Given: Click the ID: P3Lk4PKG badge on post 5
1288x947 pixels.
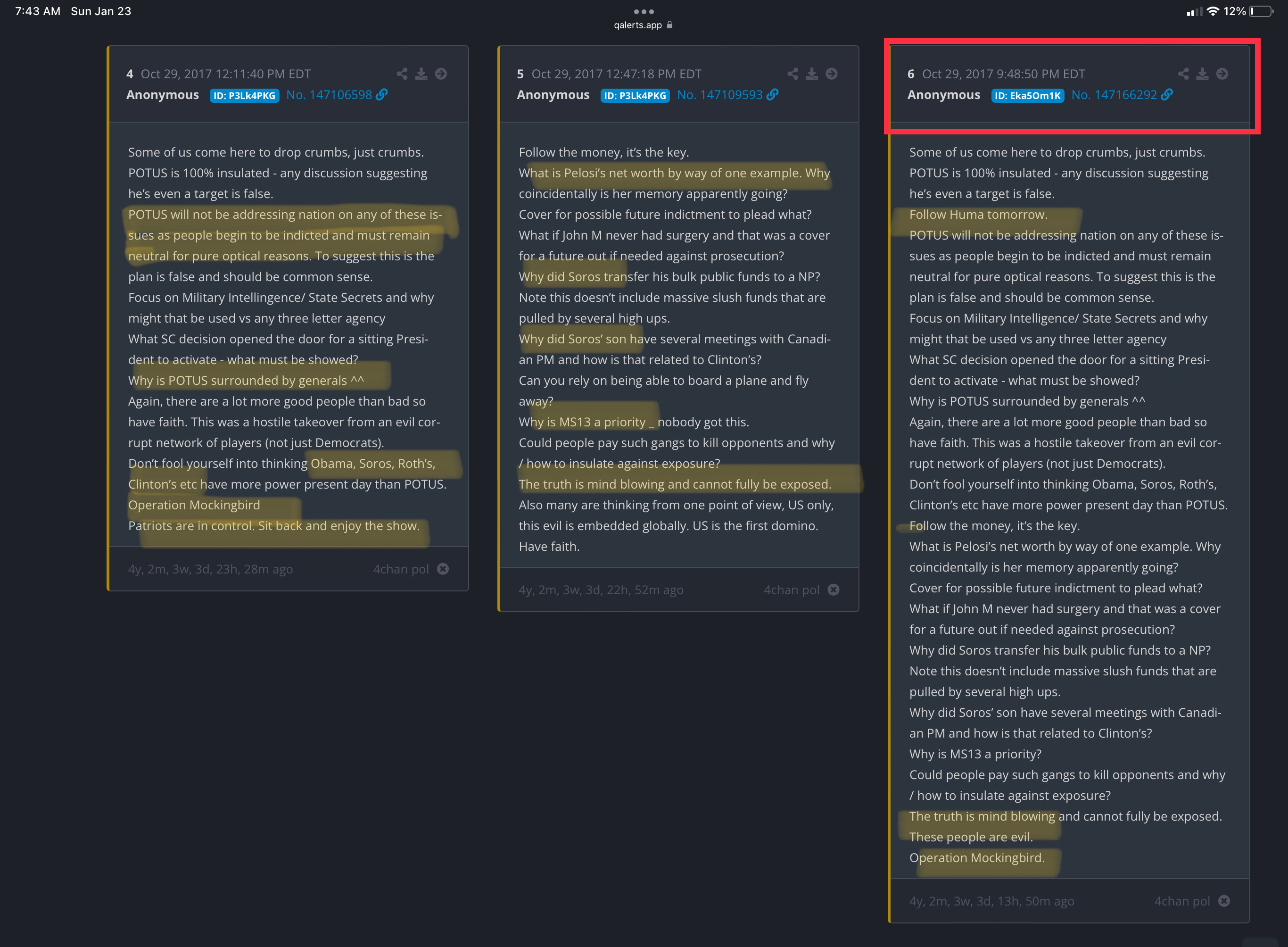Looking at the screenshot, I should pos(636,96).
